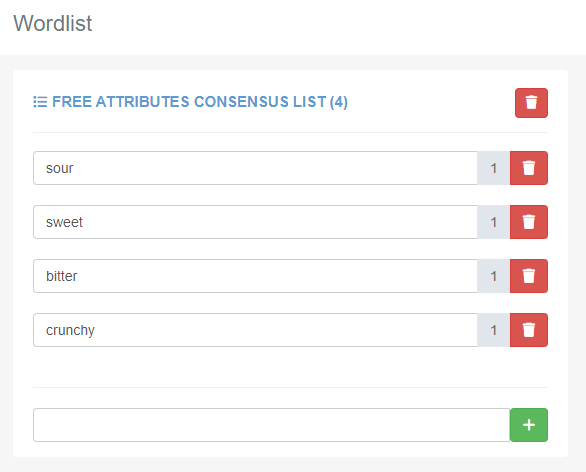
Task: Delete the entire consensus list
Action: tap(531, 103)
